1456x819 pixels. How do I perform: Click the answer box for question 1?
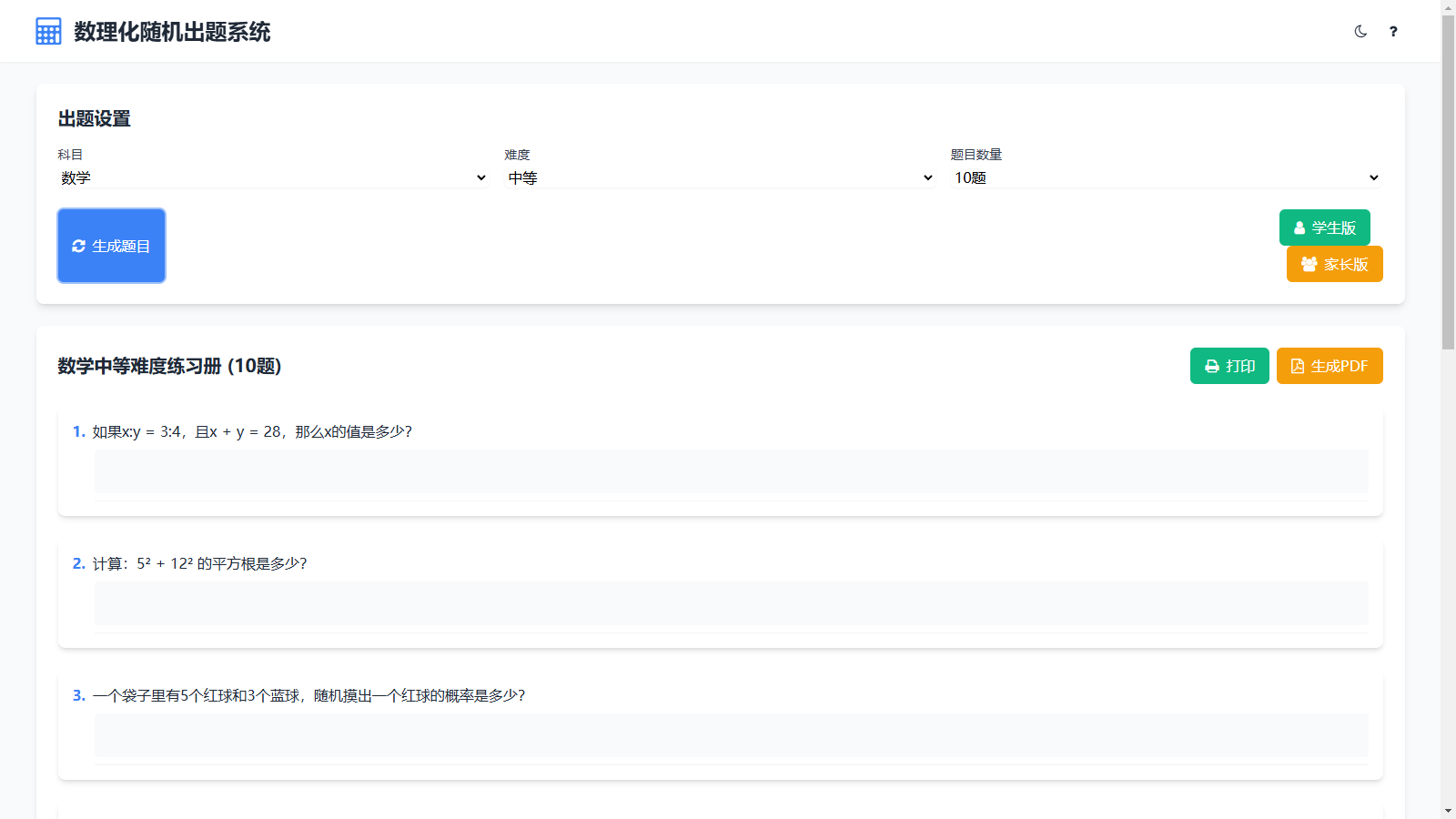point(731,471)
